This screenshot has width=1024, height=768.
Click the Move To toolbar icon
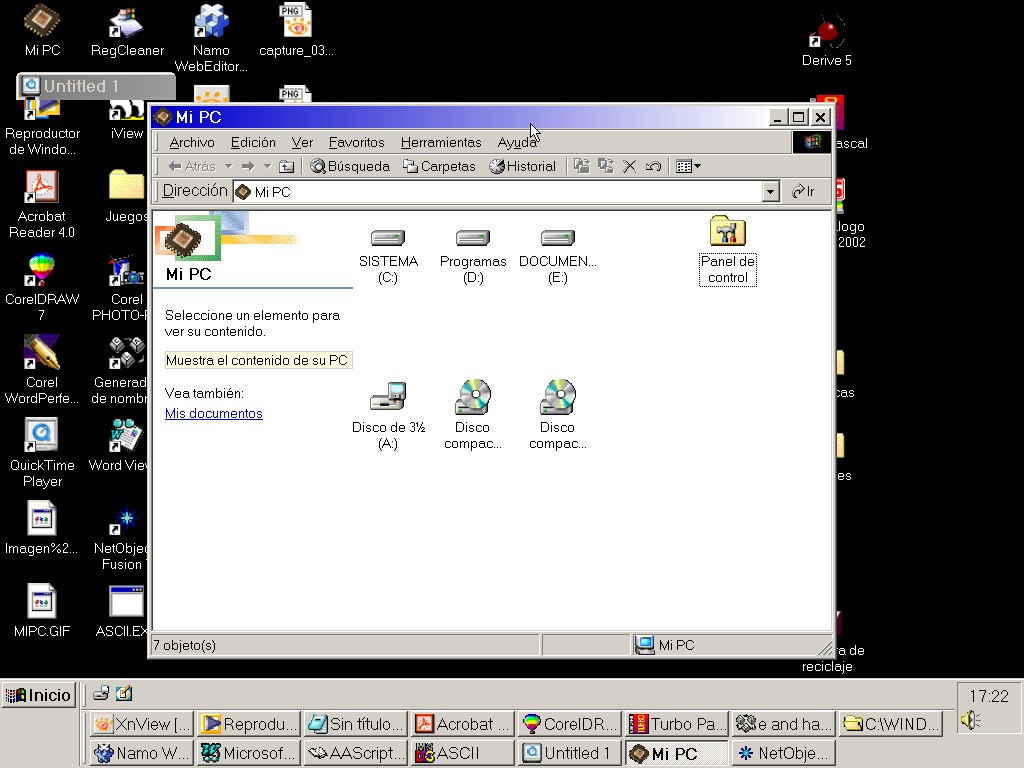click(581, 167)
